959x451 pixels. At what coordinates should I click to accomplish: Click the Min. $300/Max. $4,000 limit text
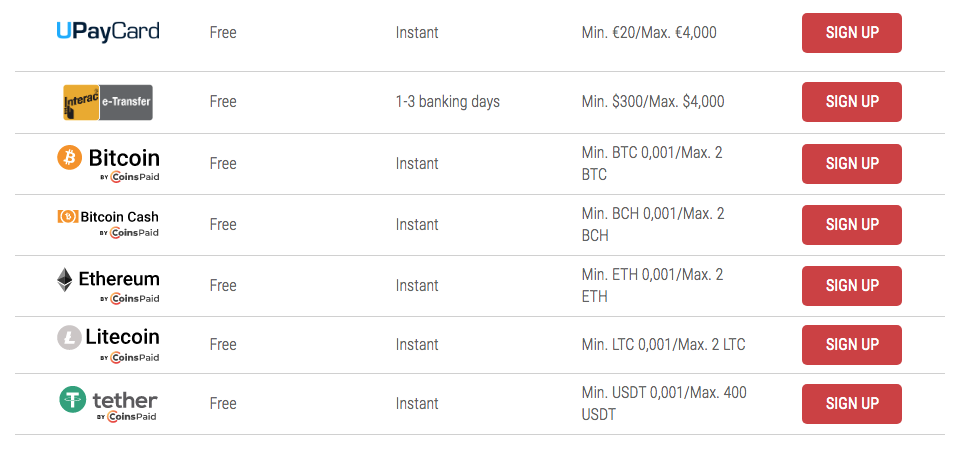(653, 102)
